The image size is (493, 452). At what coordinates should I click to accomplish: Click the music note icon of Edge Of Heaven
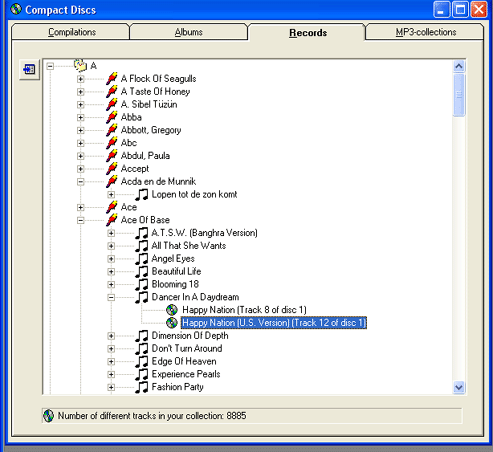tap(142, 361)
